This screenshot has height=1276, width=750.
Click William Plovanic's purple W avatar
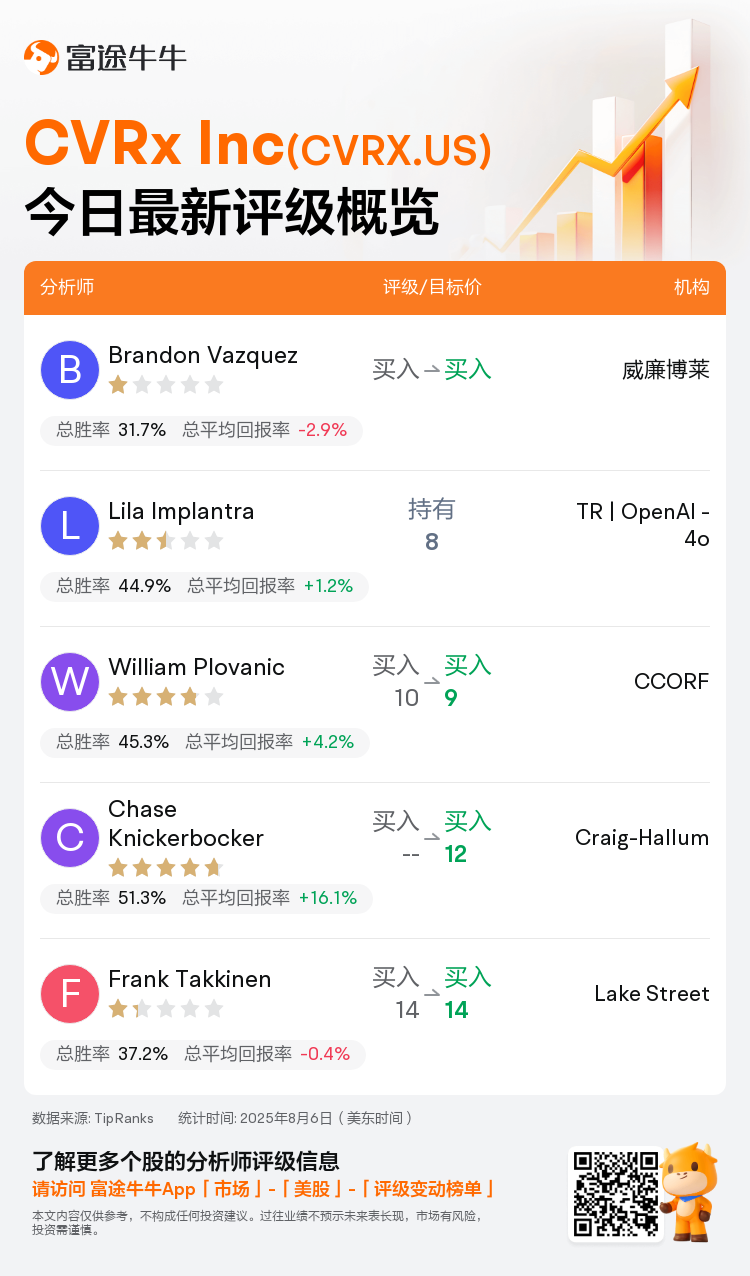tap(70, 681)
